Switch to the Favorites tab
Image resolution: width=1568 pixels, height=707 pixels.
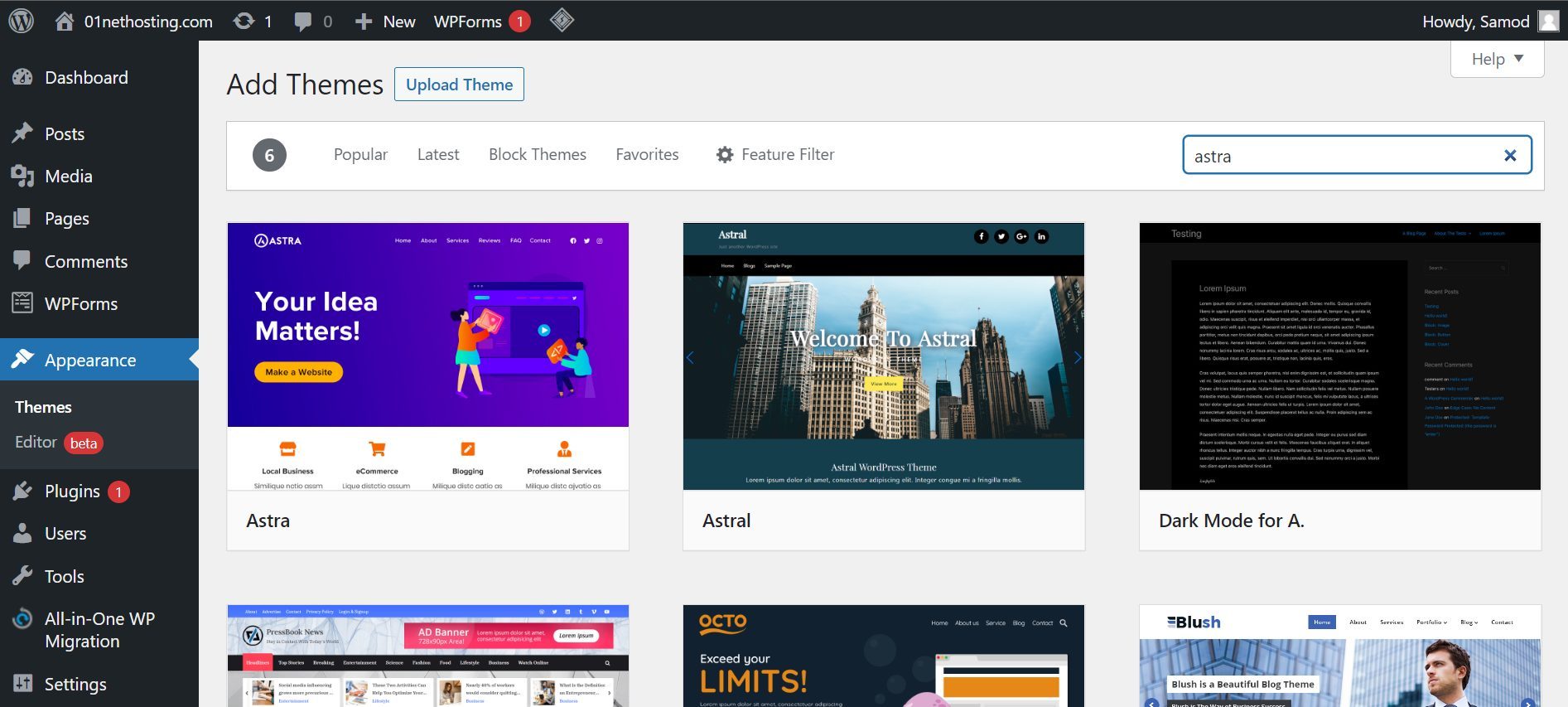coord(647,155)
